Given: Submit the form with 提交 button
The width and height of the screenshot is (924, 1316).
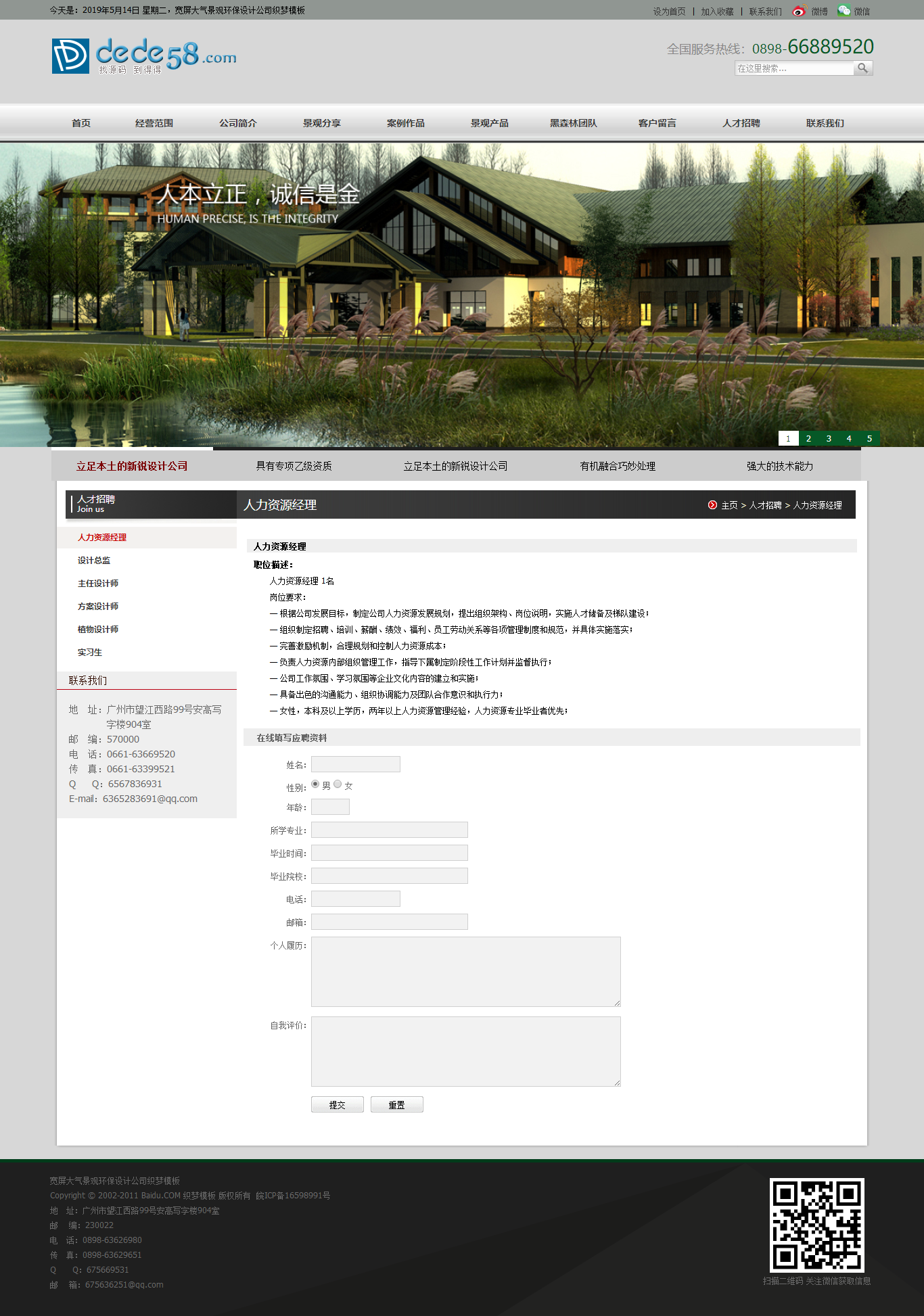Looking at the screenshot, I should click(x=338, y=1104).
